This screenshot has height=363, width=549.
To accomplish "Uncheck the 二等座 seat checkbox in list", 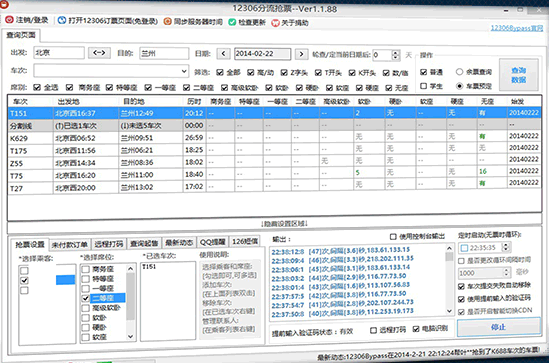I will pos(86,298).
